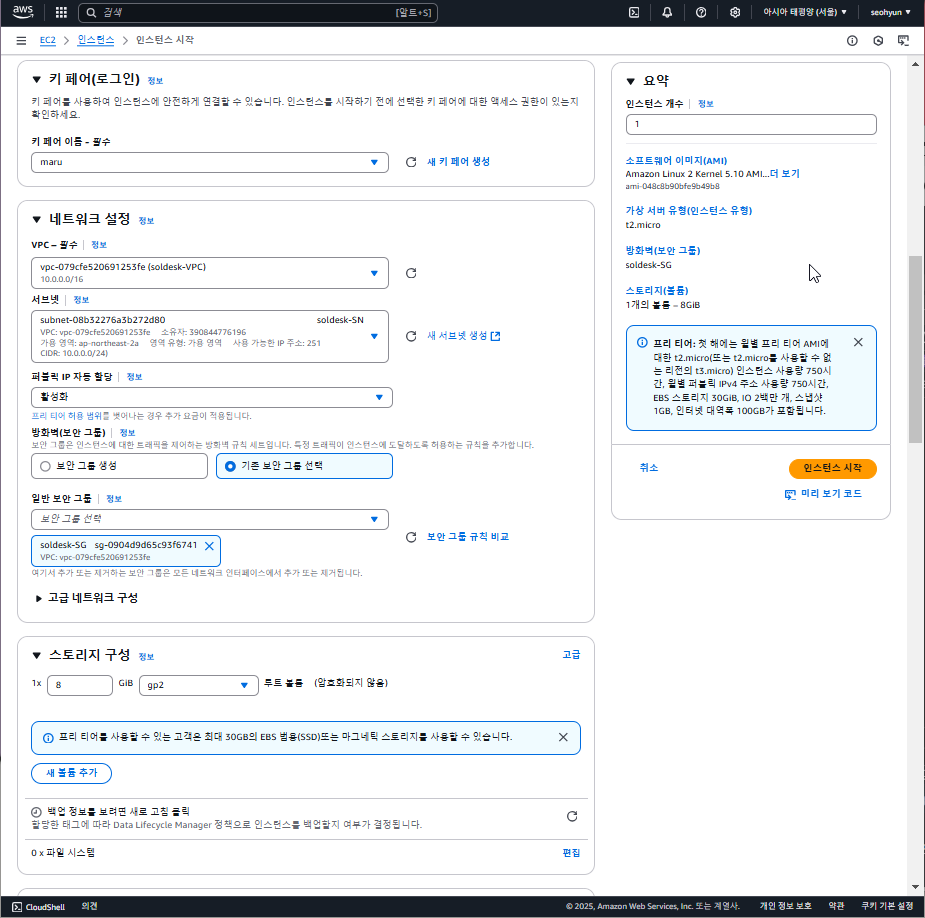Go to EC2 breadcrumb link
The height and width of the screenshot is (918, 925).
(x=47, y=40)
